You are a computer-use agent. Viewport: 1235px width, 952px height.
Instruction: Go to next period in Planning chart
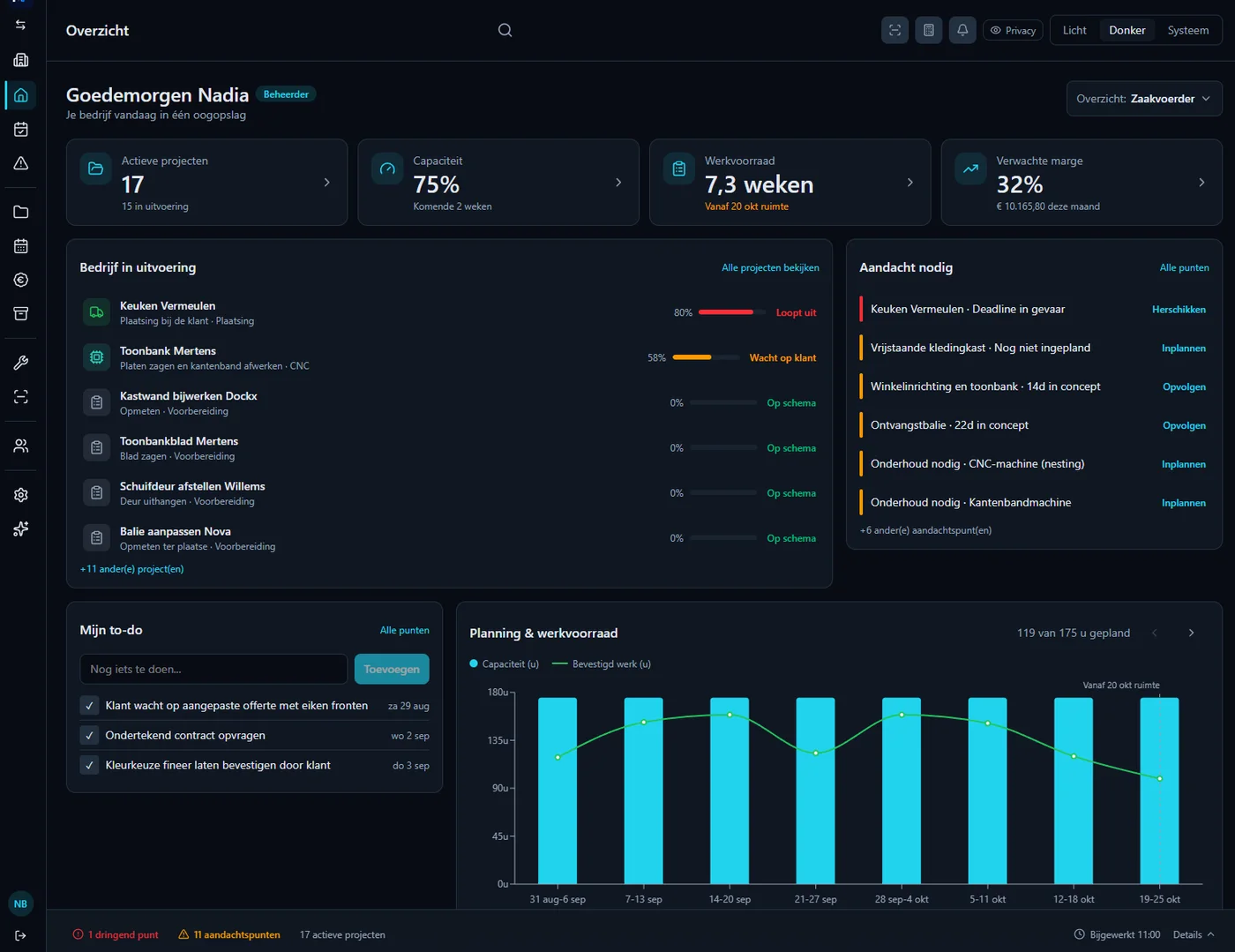[x=1191, y=633]
